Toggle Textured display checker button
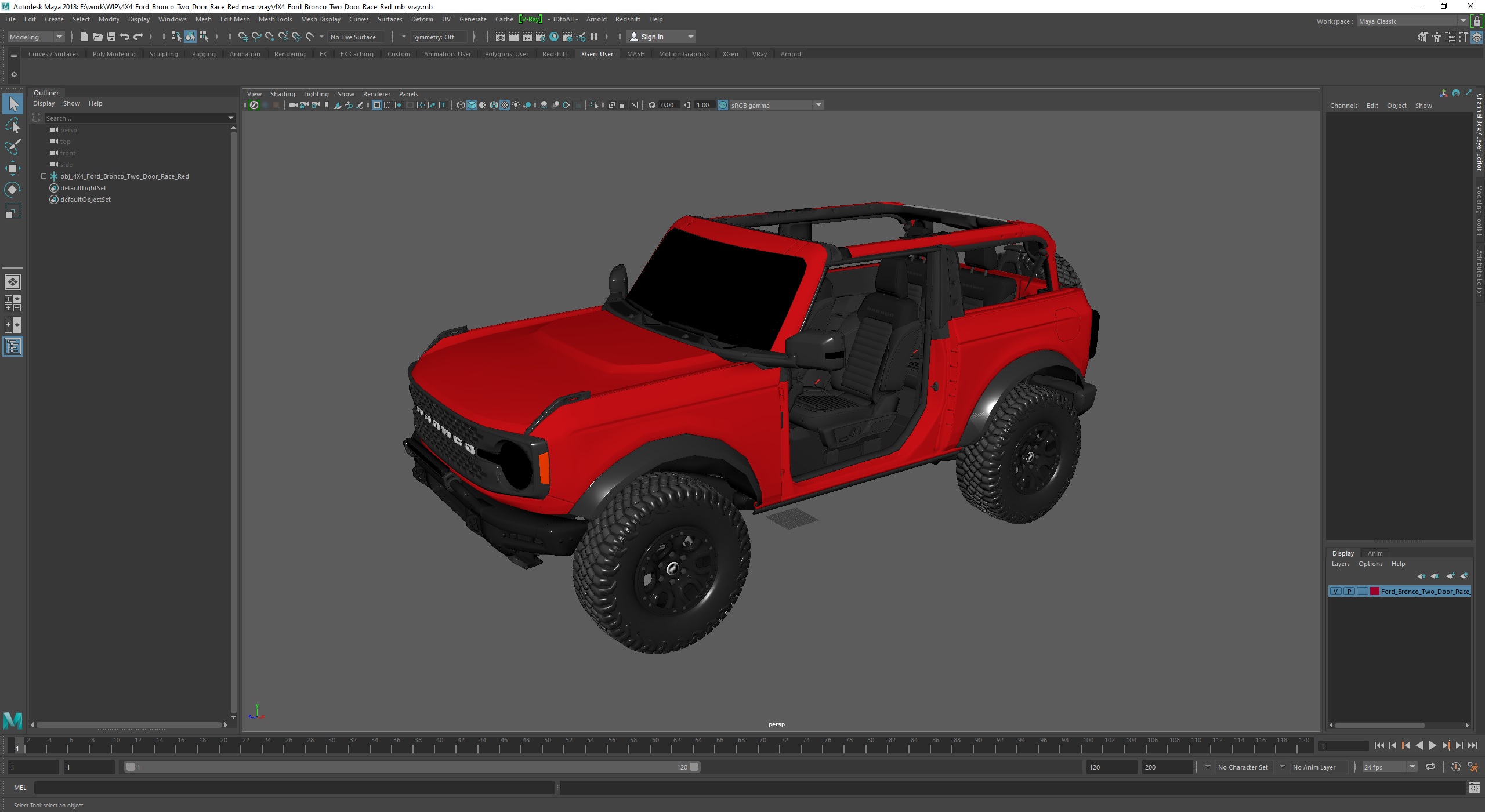The height and width of the screenshot is (812, 1485). click(x=505, y=105)
